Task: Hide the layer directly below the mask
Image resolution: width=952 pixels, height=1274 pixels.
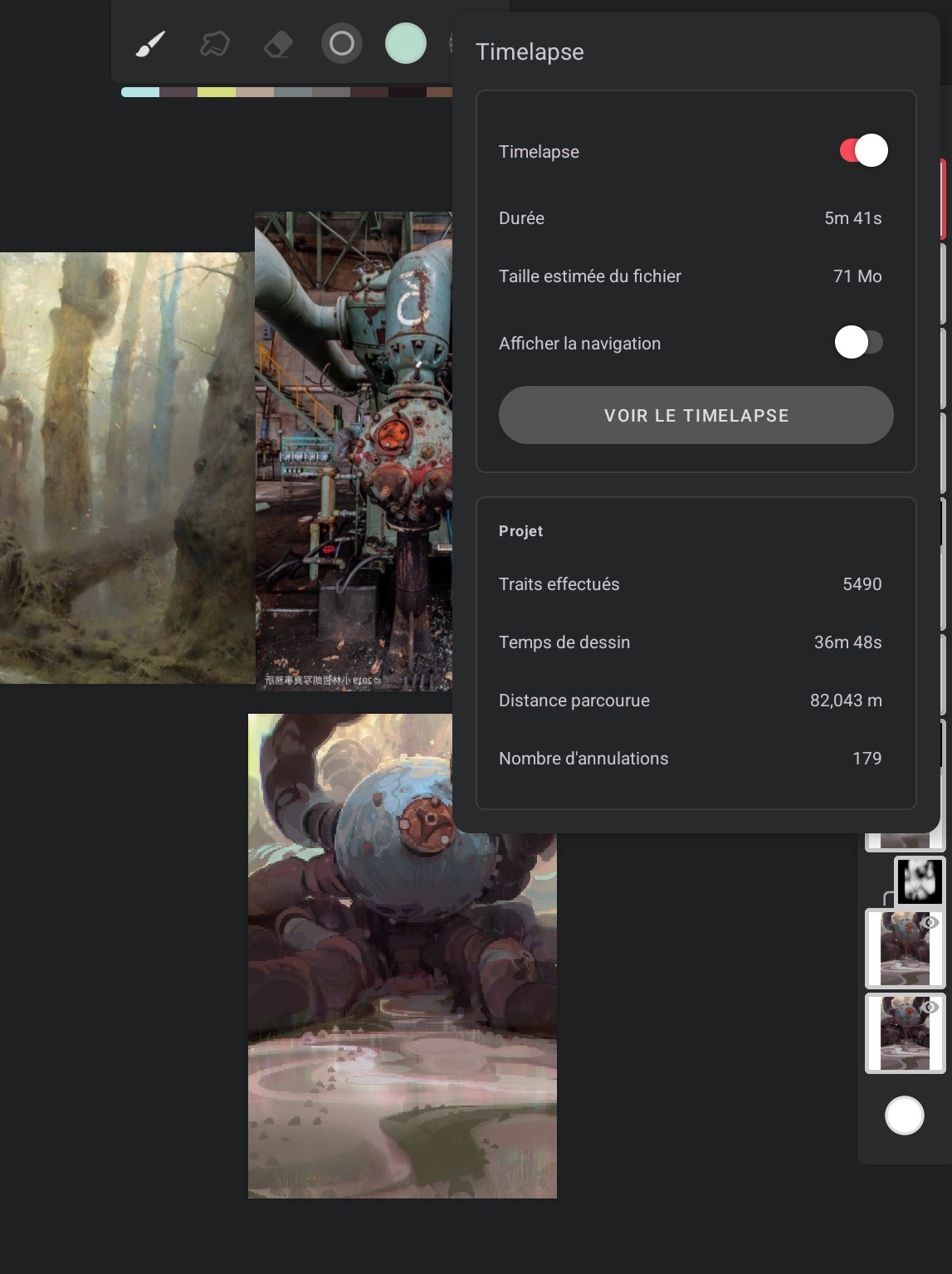Action: click(x=931, y=923)
